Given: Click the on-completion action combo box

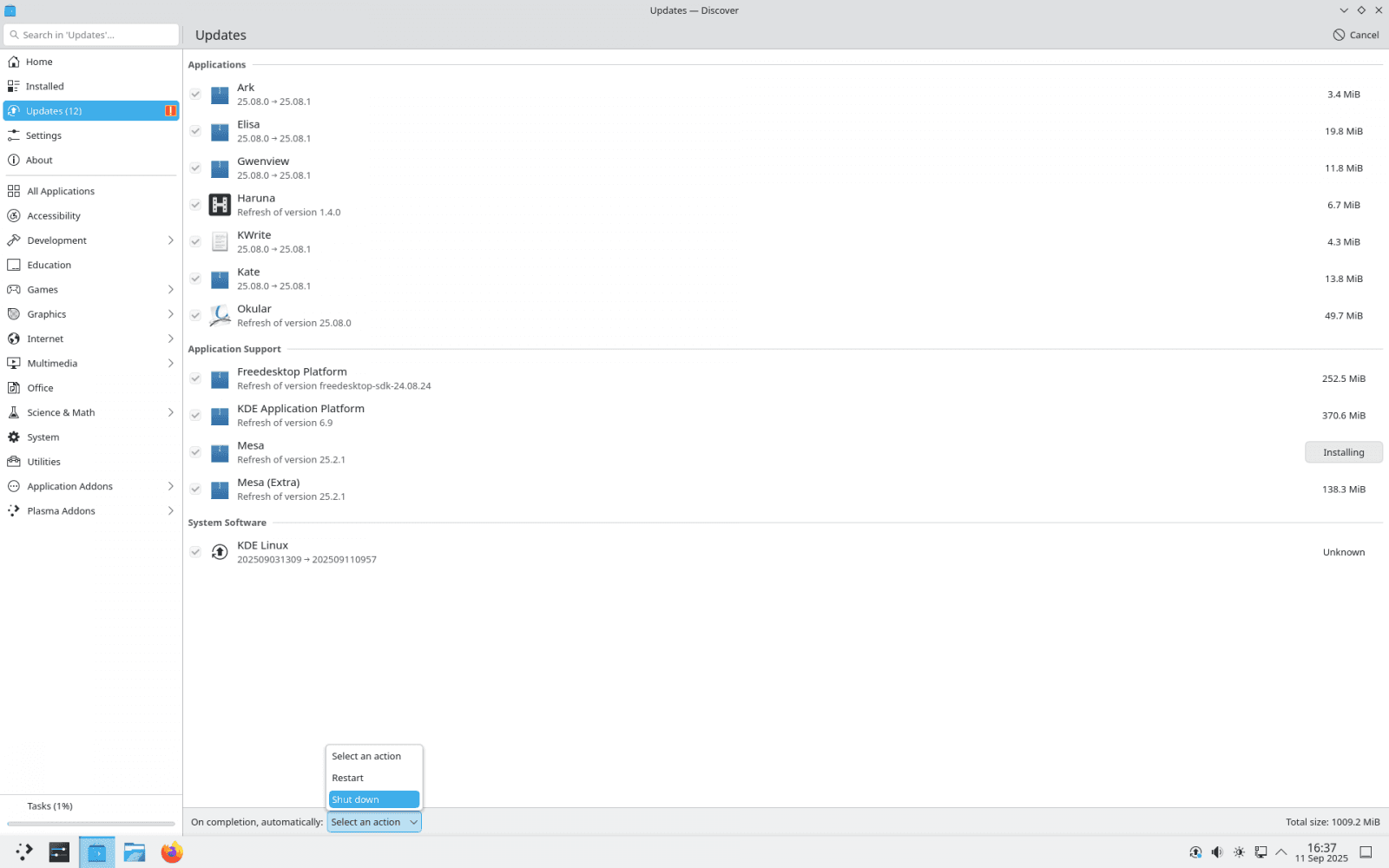Looking at the screenshot, I should coord(374,822).
